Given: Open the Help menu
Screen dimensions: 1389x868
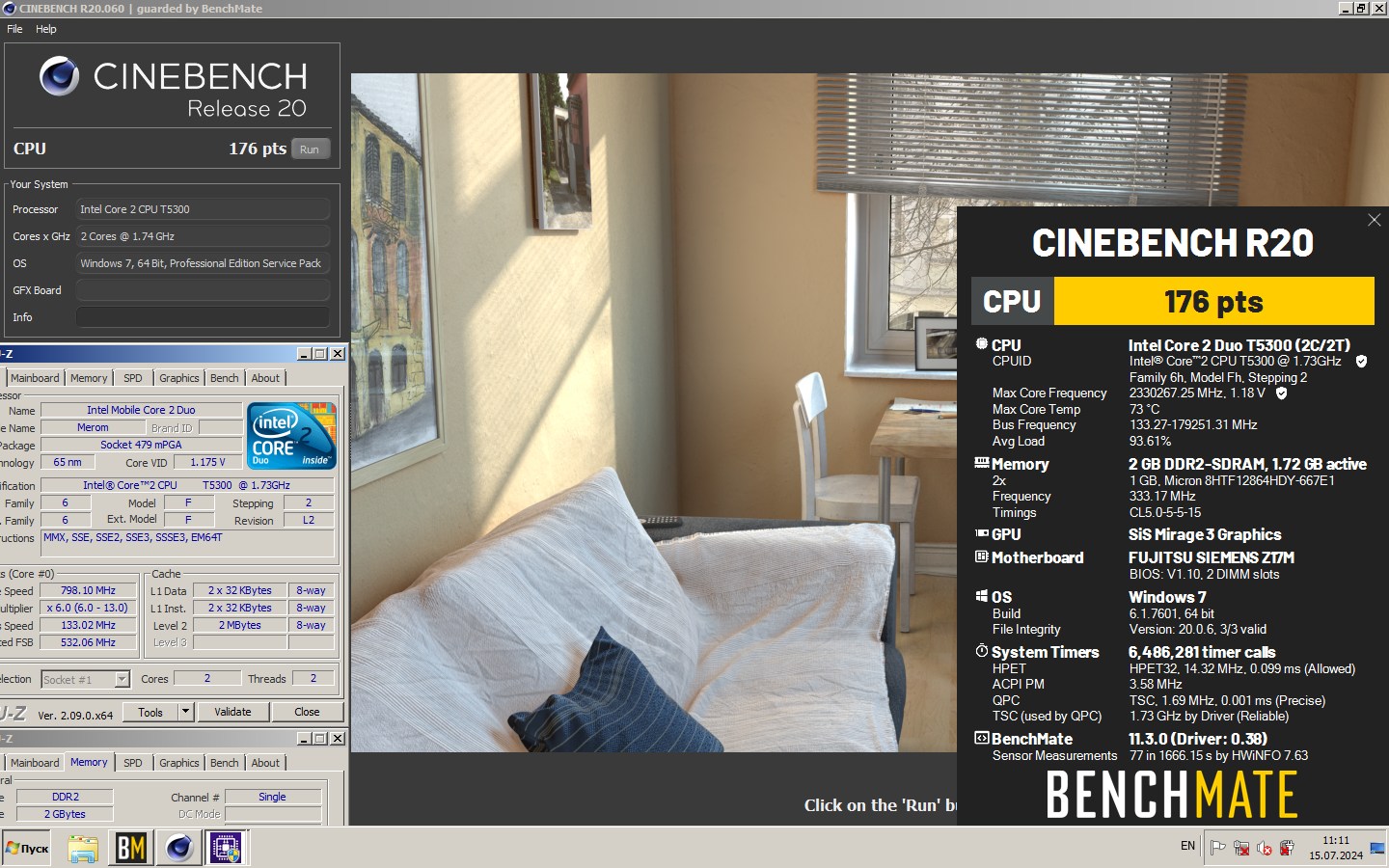Looking at the screenshot, I should click(46, 29).
